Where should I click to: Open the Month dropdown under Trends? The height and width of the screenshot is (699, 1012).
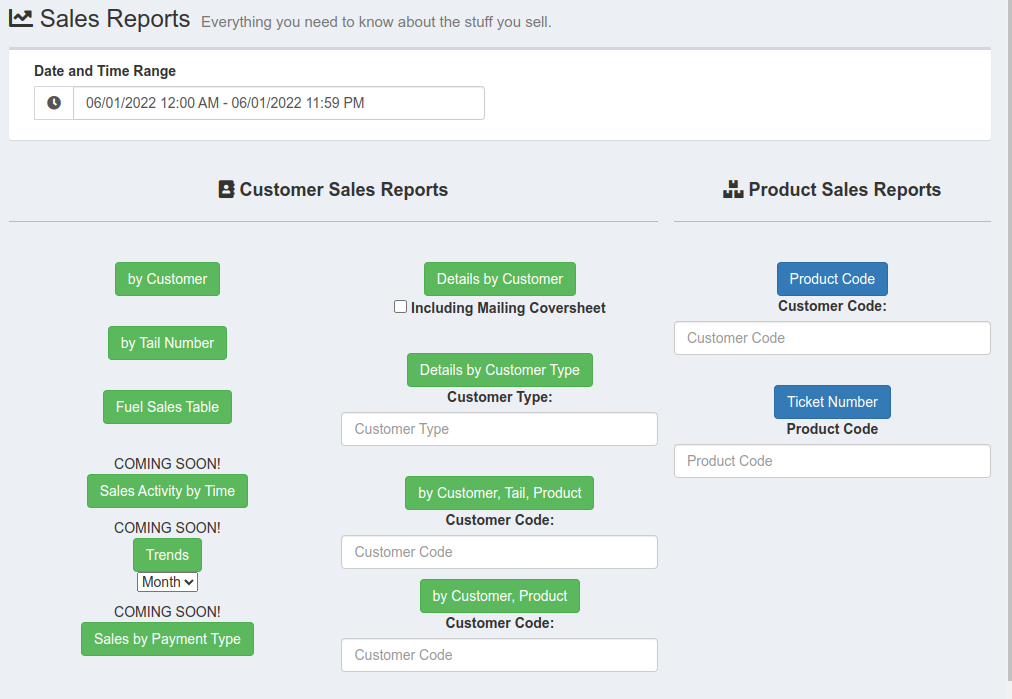pos(167,582)
